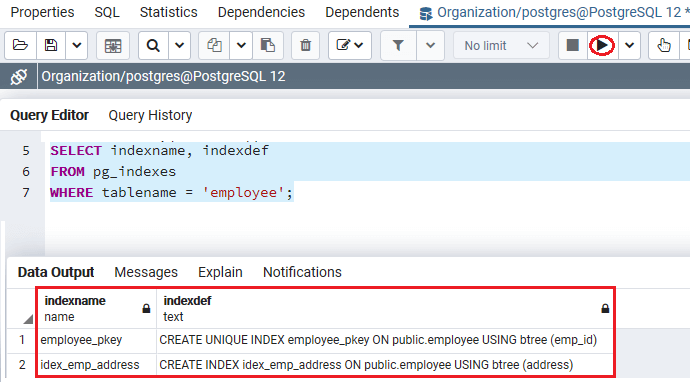
Task: Expand Filter options dropdown arrow
Action: (430, 45)
